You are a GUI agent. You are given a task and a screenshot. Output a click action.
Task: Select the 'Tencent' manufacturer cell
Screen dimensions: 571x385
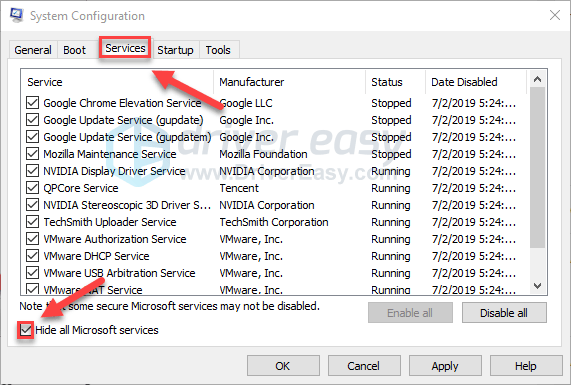[x=239, y=188]
